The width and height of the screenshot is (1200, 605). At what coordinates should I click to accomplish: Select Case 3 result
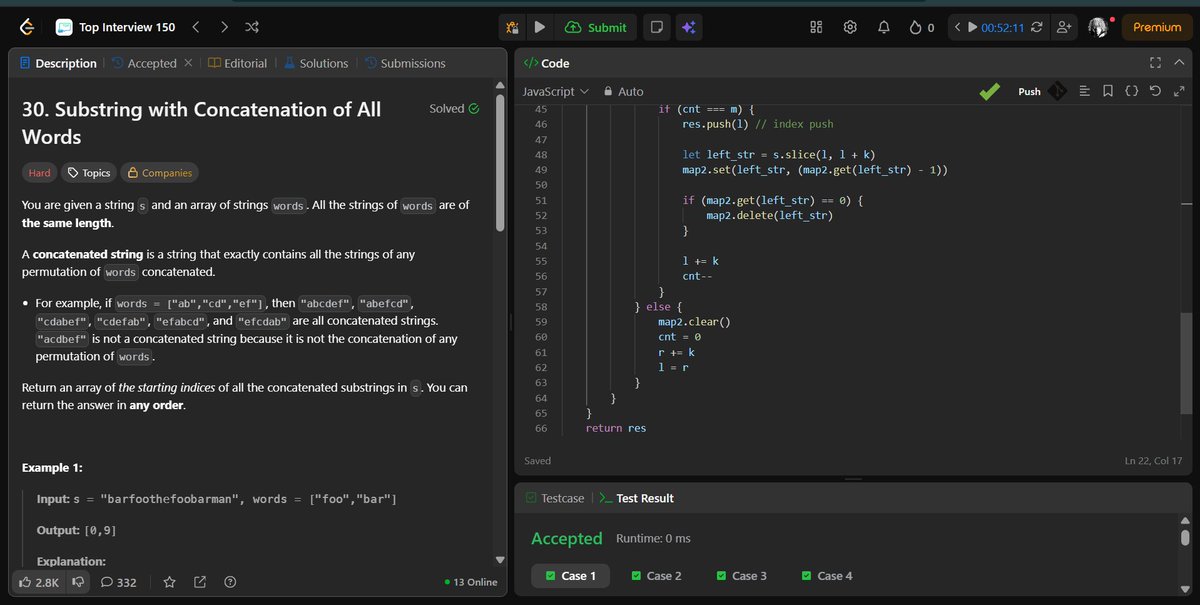coord(741,576)
